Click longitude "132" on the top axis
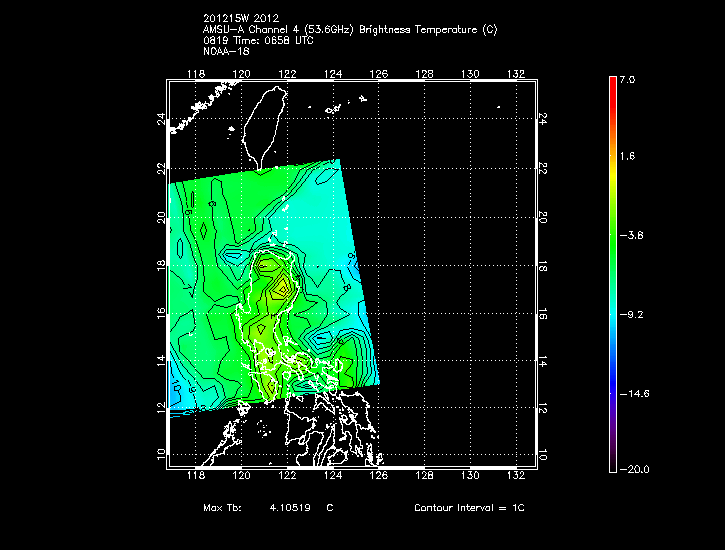The width and height of the screenshot is (725, 550). coord(516,74)
